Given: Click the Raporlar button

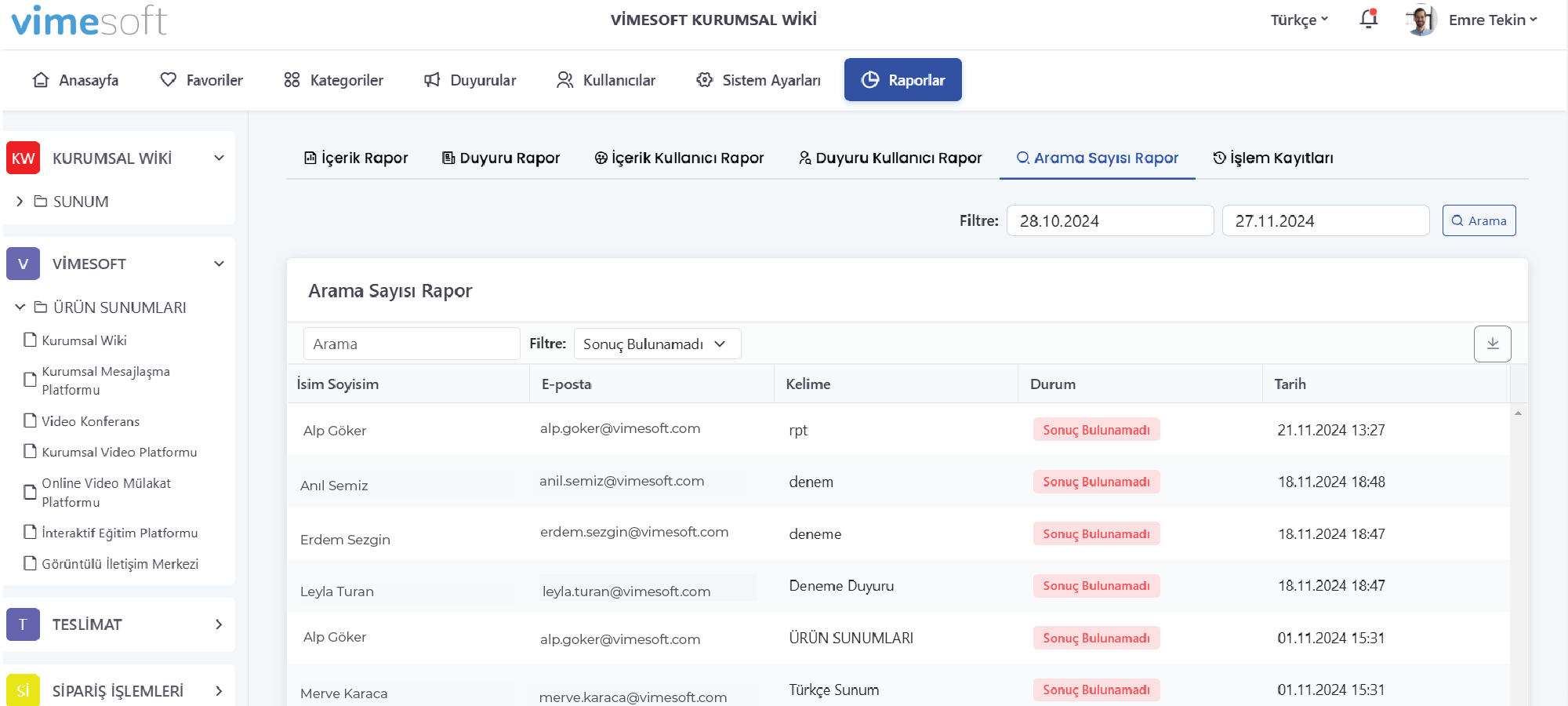Looking at the screenshot, I should pyautogui.click(x=903, y=80).
